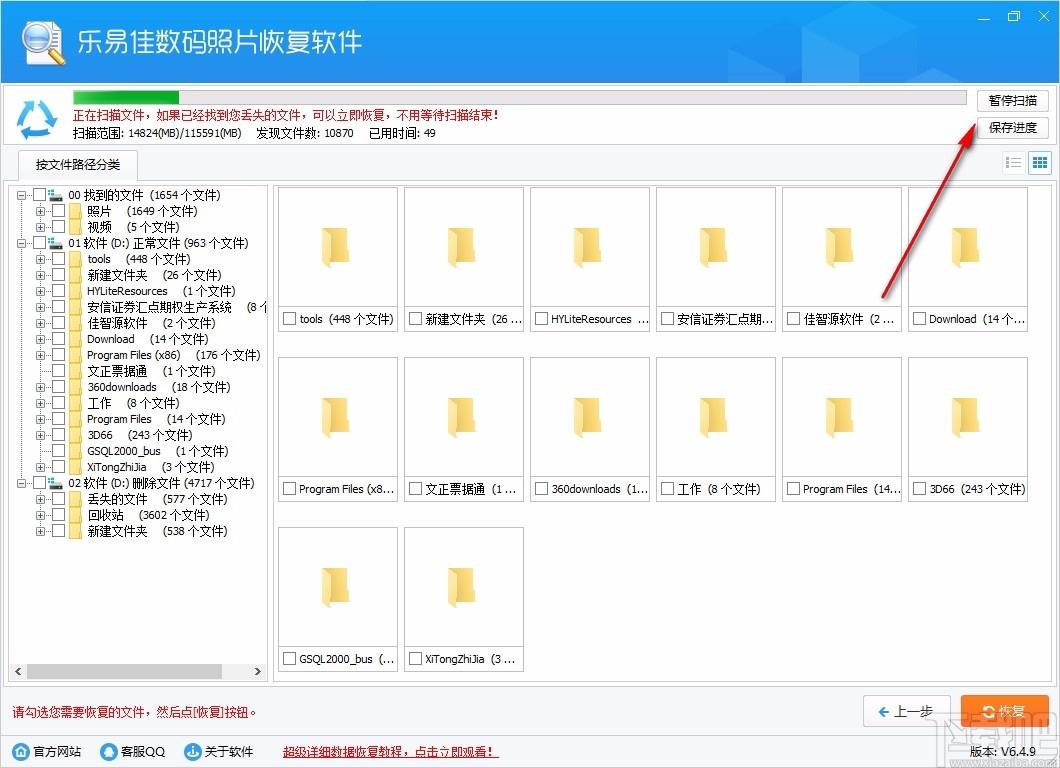
Task: Open the 超级详细数据恢复教程 link
Action: click(x=390, y=752)
